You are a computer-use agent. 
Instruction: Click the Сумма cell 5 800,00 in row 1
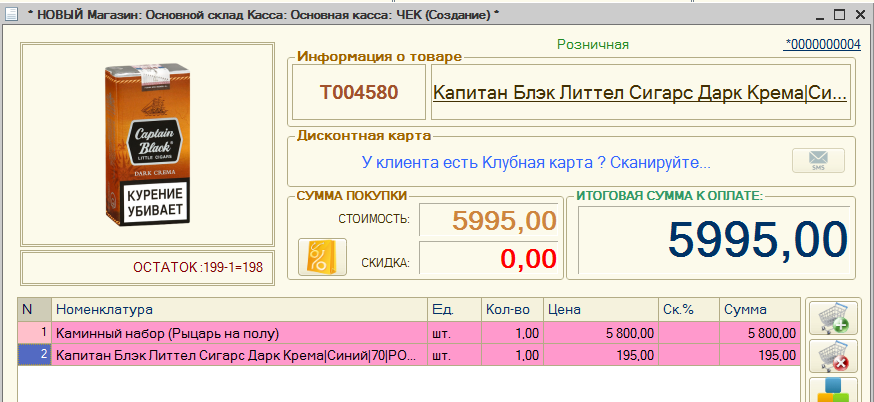pos(760,333)
